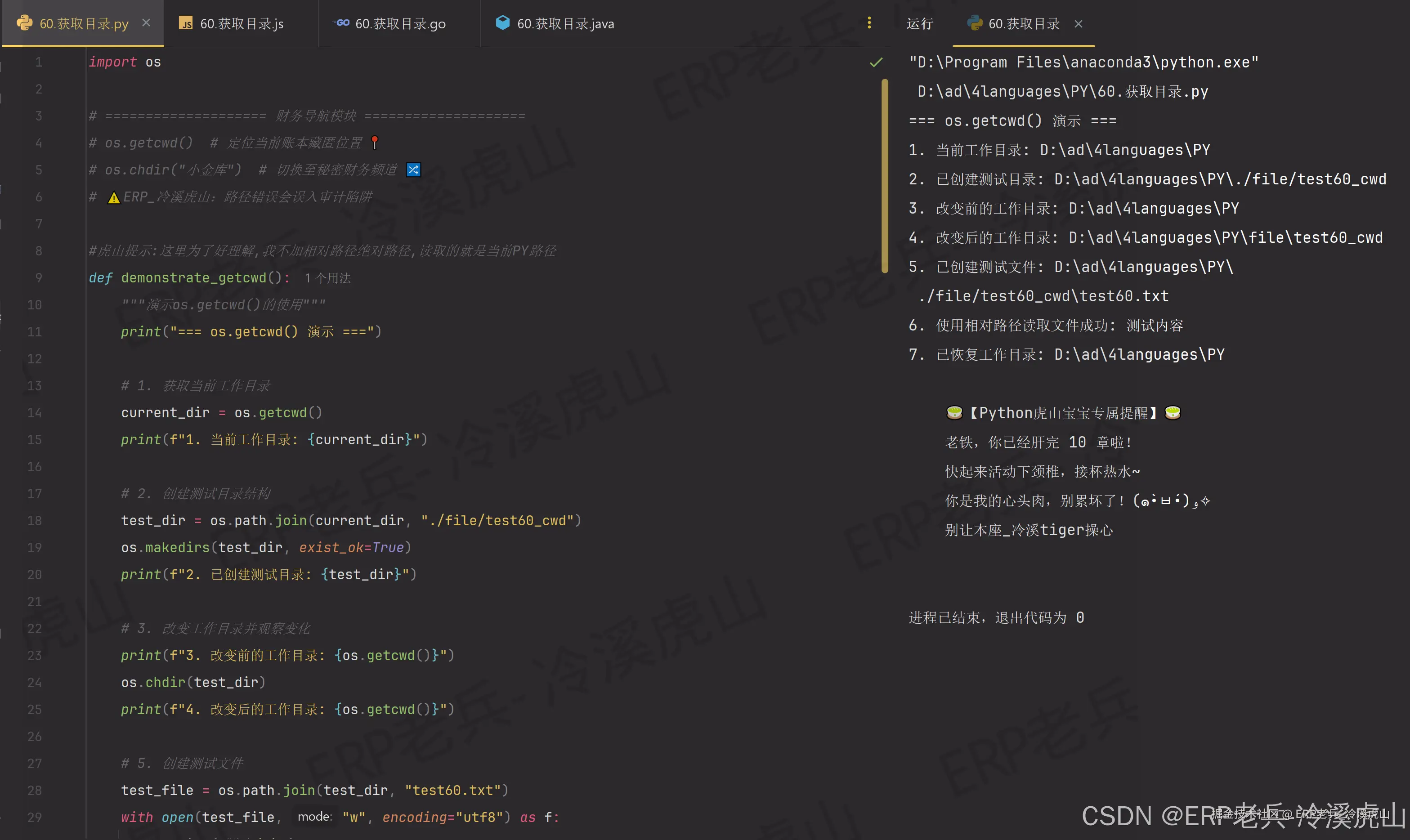The width and height of the screenshot is (1410, 840).
Task: Click the JS icon on the js tab
Action: 186,23
